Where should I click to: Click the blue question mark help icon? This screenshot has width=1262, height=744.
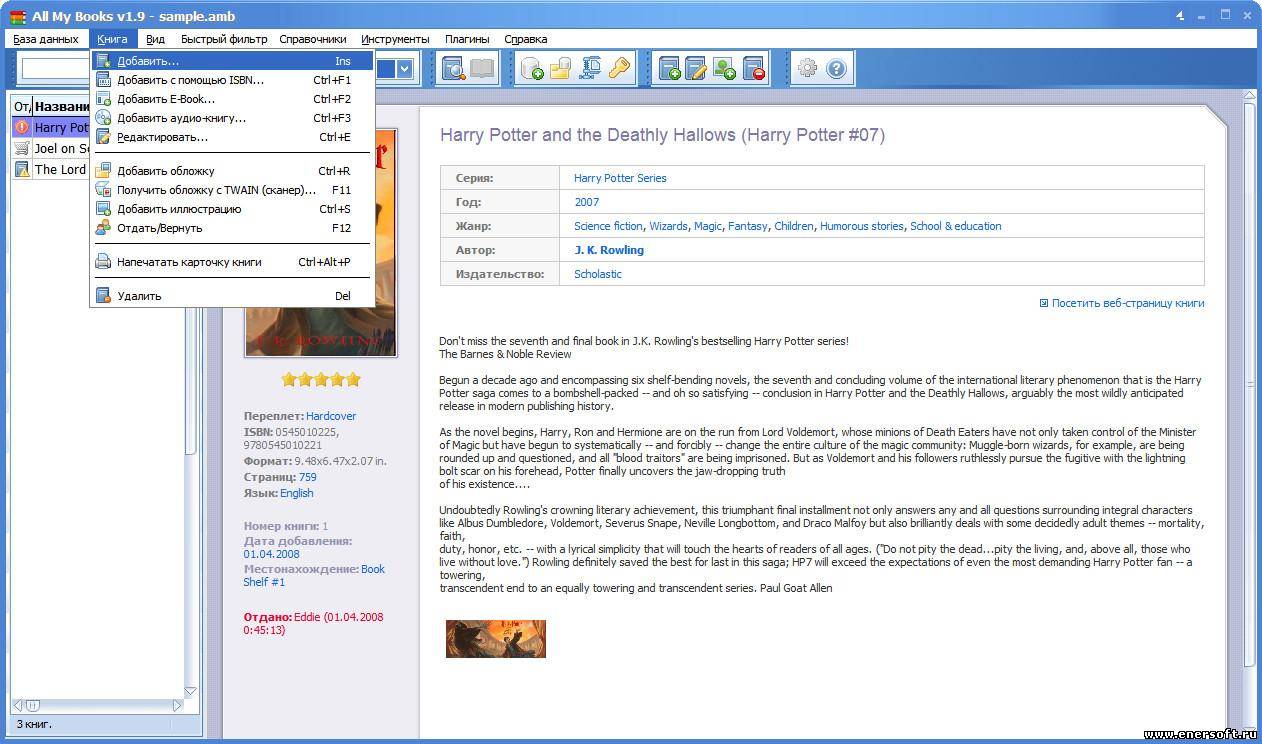tap(836, 69)
